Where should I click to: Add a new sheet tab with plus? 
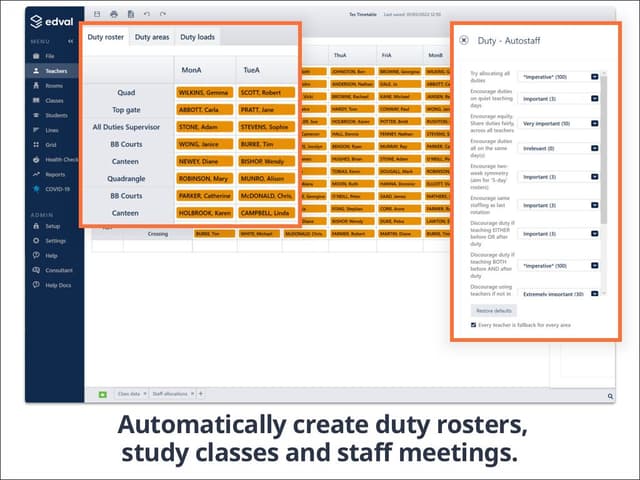click(x=200, y=396)
